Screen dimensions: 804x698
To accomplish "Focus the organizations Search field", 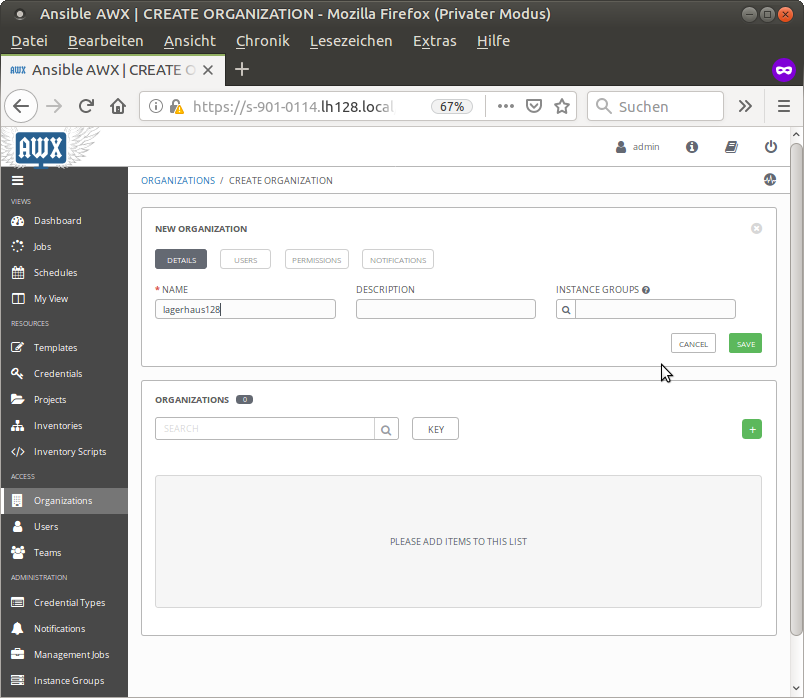I will tap(265, 429).
